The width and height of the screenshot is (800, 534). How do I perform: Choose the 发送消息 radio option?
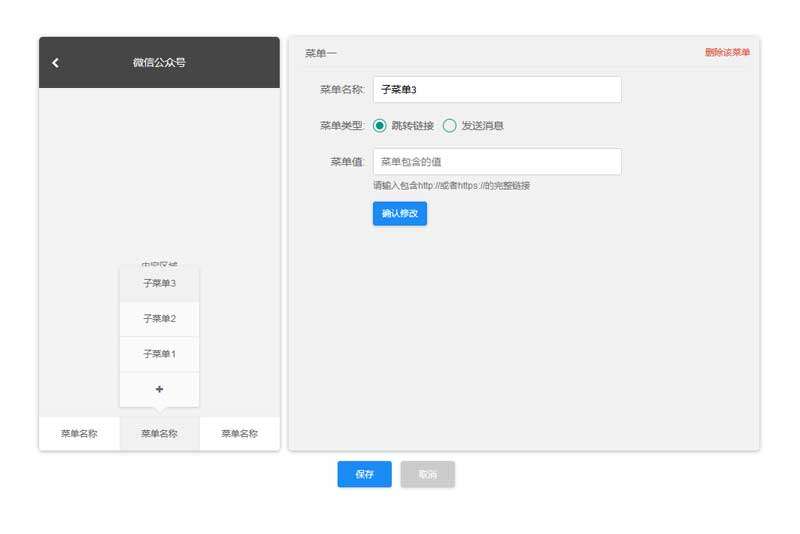coord(450,126)
